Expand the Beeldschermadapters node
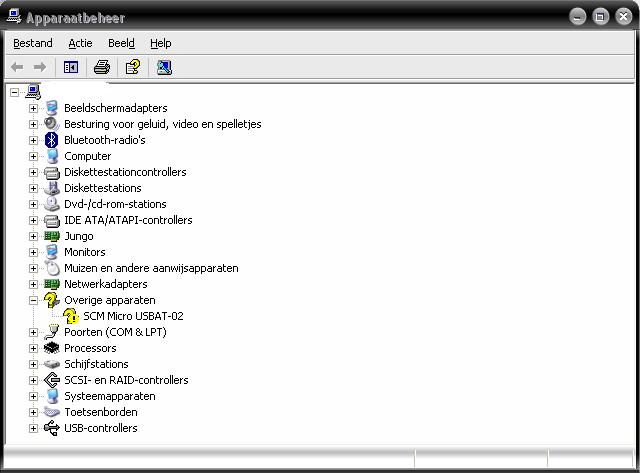 point(33,108)
